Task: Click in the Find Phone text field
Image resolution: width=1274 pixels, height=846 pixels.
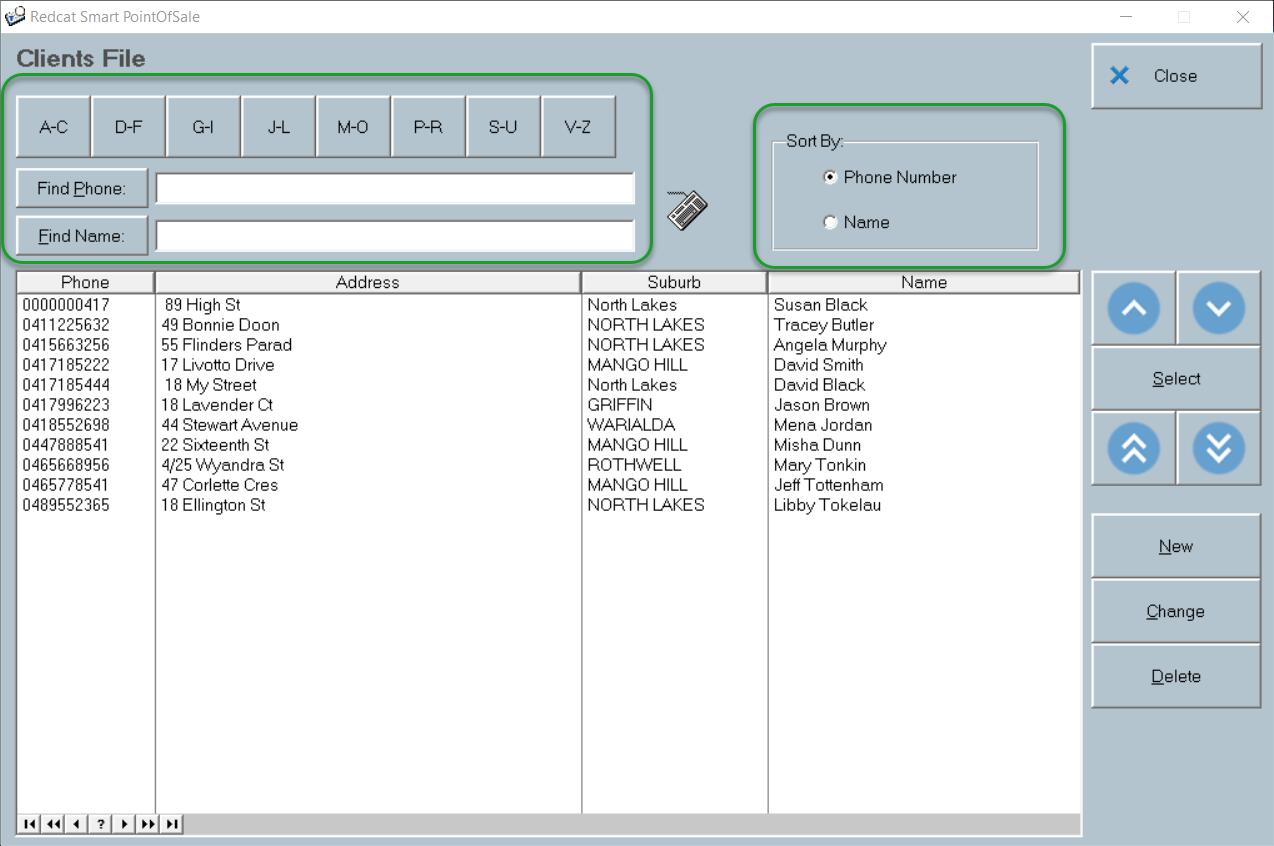Action: 395,188
